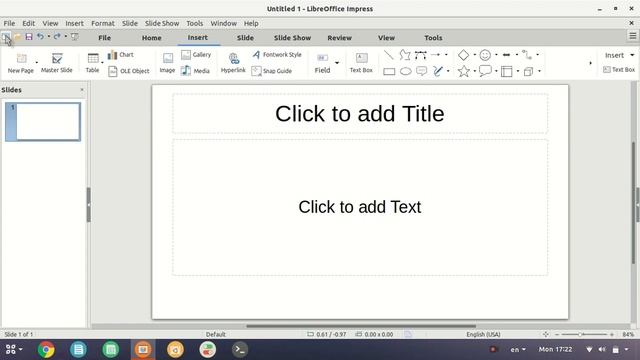
Task: Select the speech bubble Callout shapes tool
Action: point(485,71)
